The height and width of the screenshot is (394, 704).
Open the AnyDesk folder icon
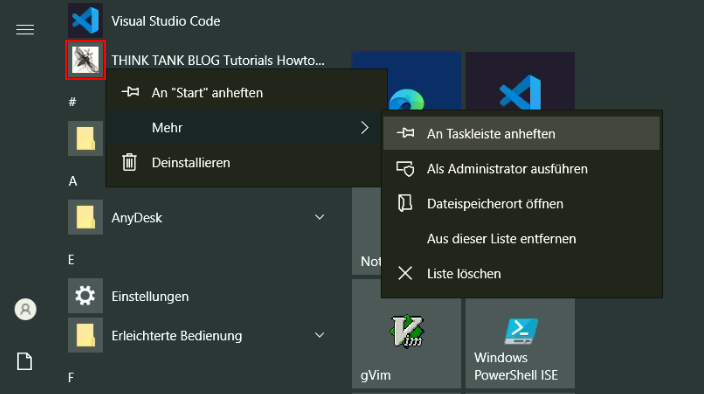pos(85,217)
